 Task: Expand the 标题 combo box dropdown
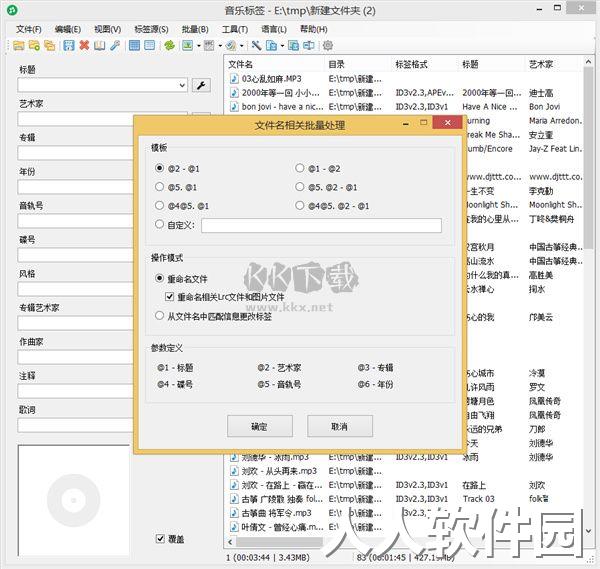point(182,85)
